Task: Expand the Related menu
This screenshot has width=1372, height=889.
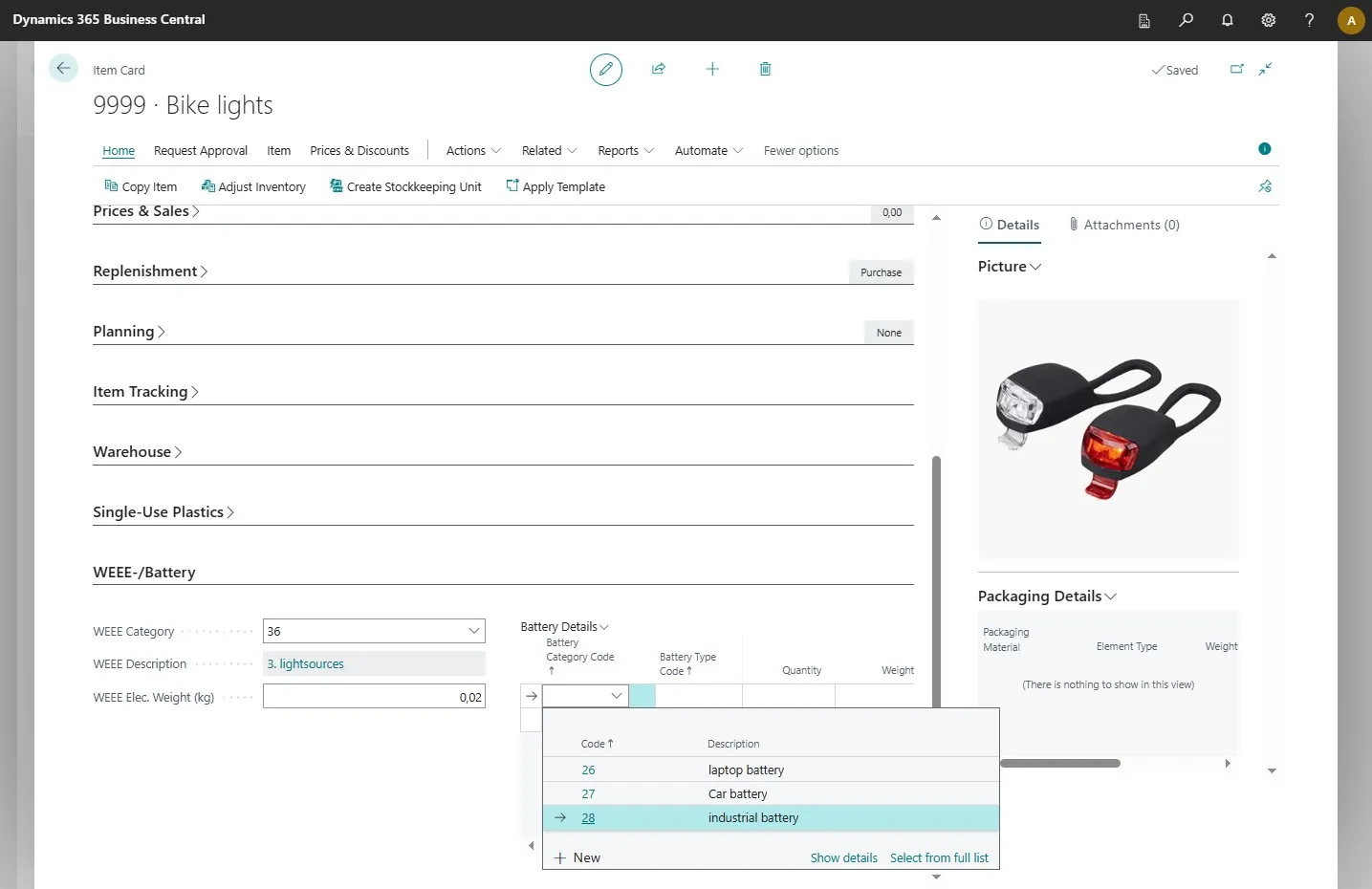Action: 549,151
